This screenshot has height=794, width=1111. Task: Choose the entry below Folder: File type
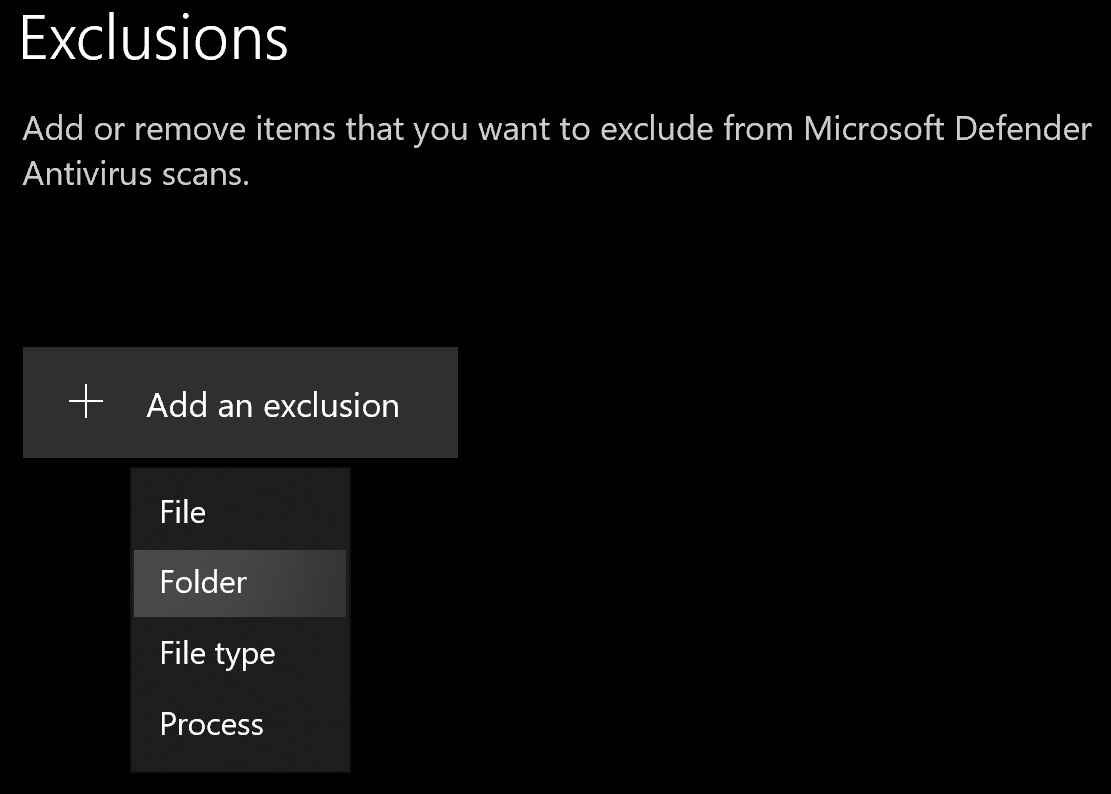click(x=217, y=654)
